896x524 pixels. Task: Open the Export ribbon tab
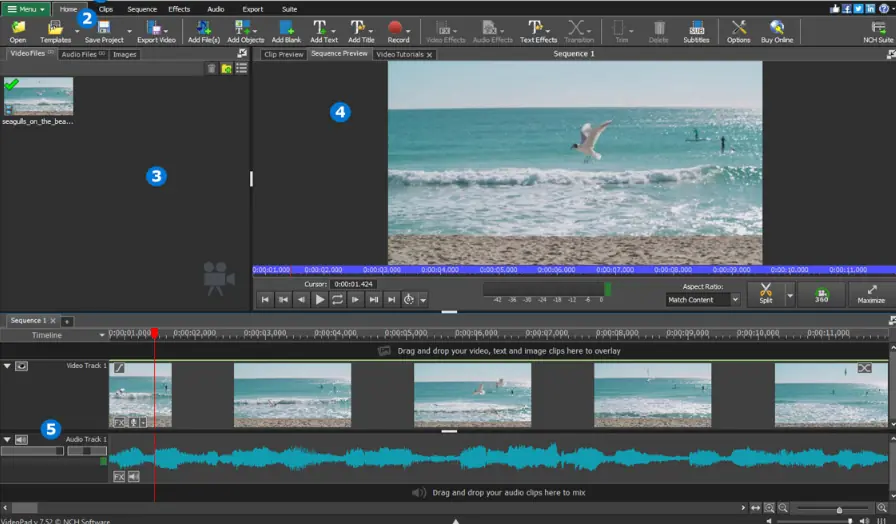coord(253,9)
